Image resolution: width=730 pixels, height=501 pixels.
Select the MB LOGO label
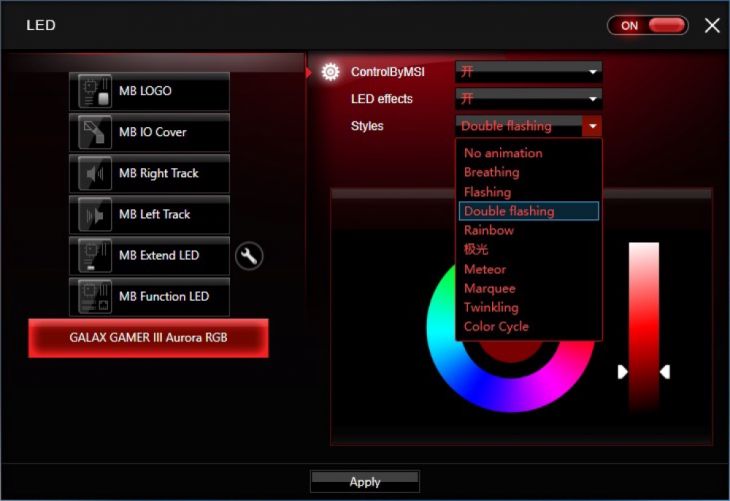(145, 91)
